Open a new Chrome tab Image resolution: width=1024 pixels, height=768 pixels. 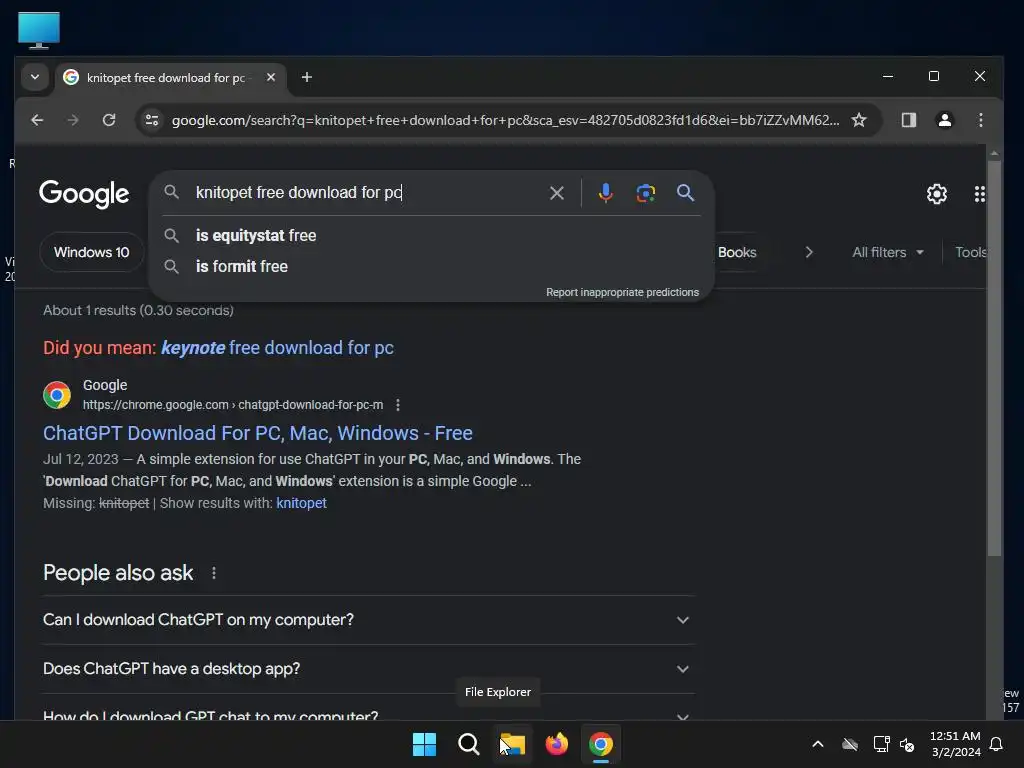[x=307, y=77]
